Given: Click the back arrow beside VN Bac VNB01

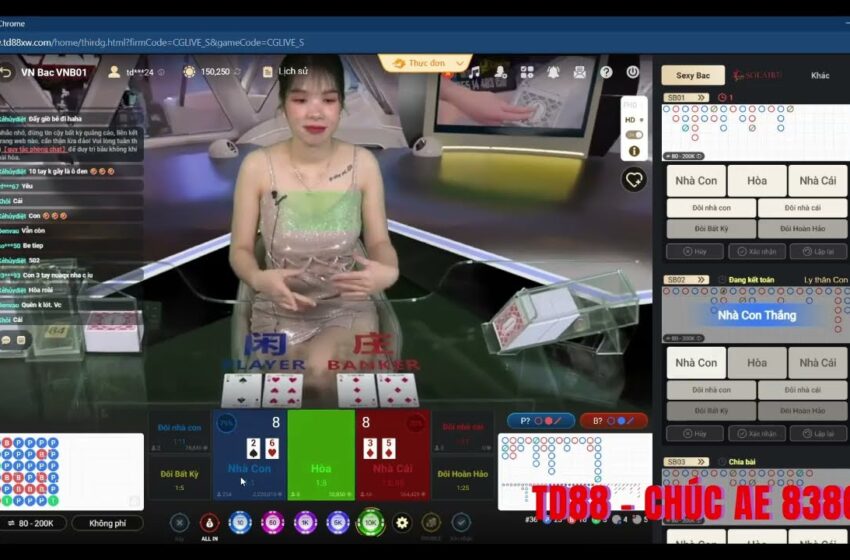Looking at the screenshot, I should click(x=6, y=72).
